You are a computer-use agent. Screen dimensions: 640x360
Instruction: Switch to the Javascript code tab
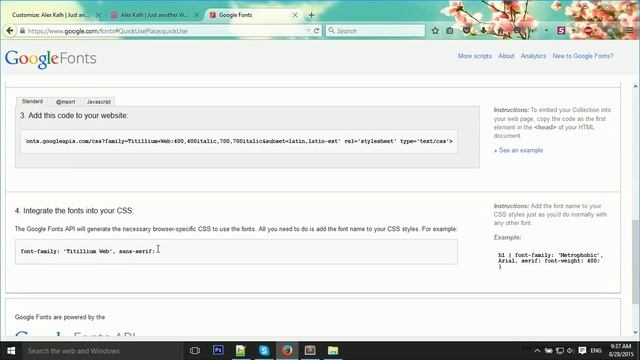pyautogui.click(x=98, y=102)
